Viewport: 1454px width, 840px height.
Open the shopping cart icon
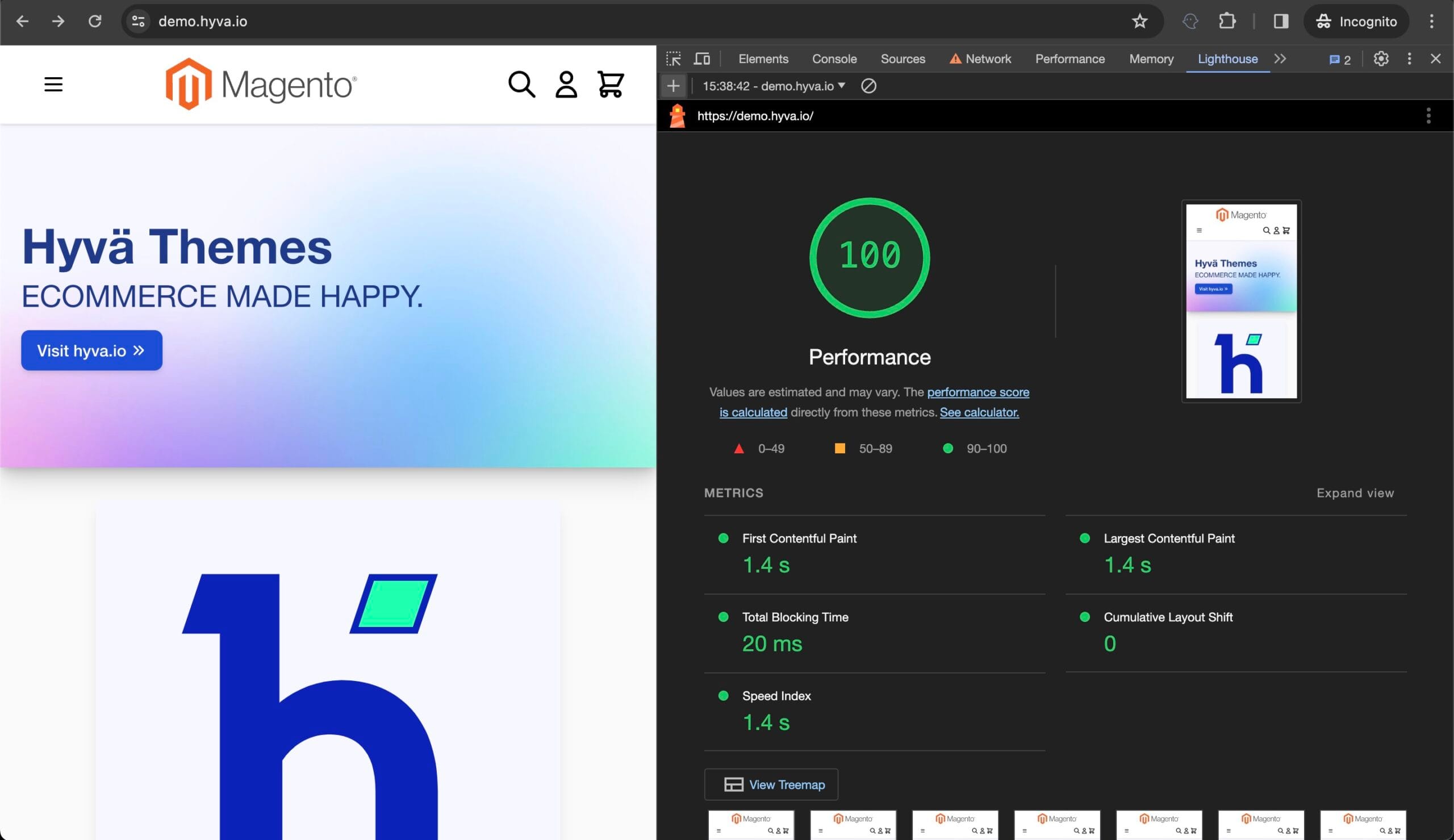610,85
